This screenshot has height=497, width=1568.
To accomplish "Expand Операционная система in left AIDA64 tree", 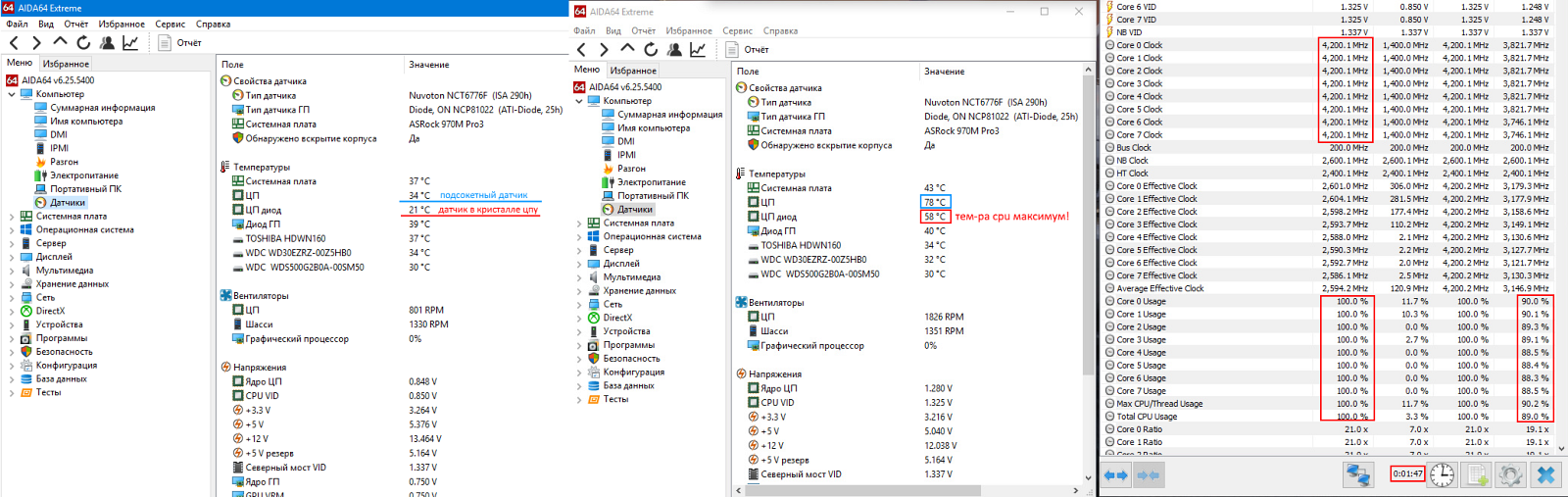I will [x=12, y=230].
